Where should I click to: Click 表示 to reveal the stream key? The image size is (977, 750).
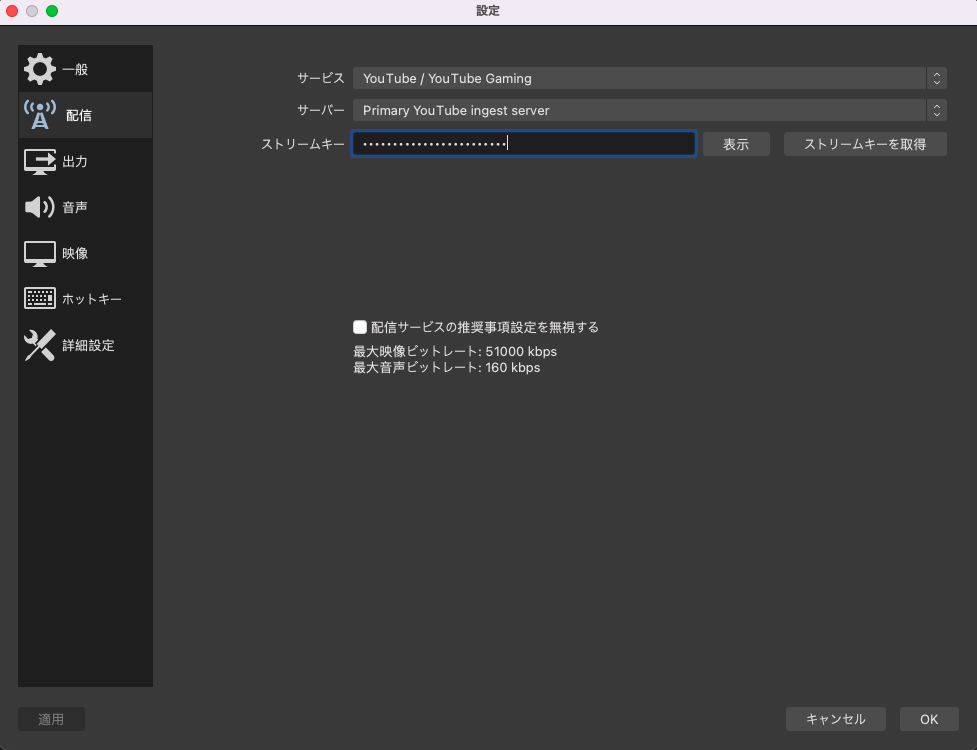pos(736,144)
